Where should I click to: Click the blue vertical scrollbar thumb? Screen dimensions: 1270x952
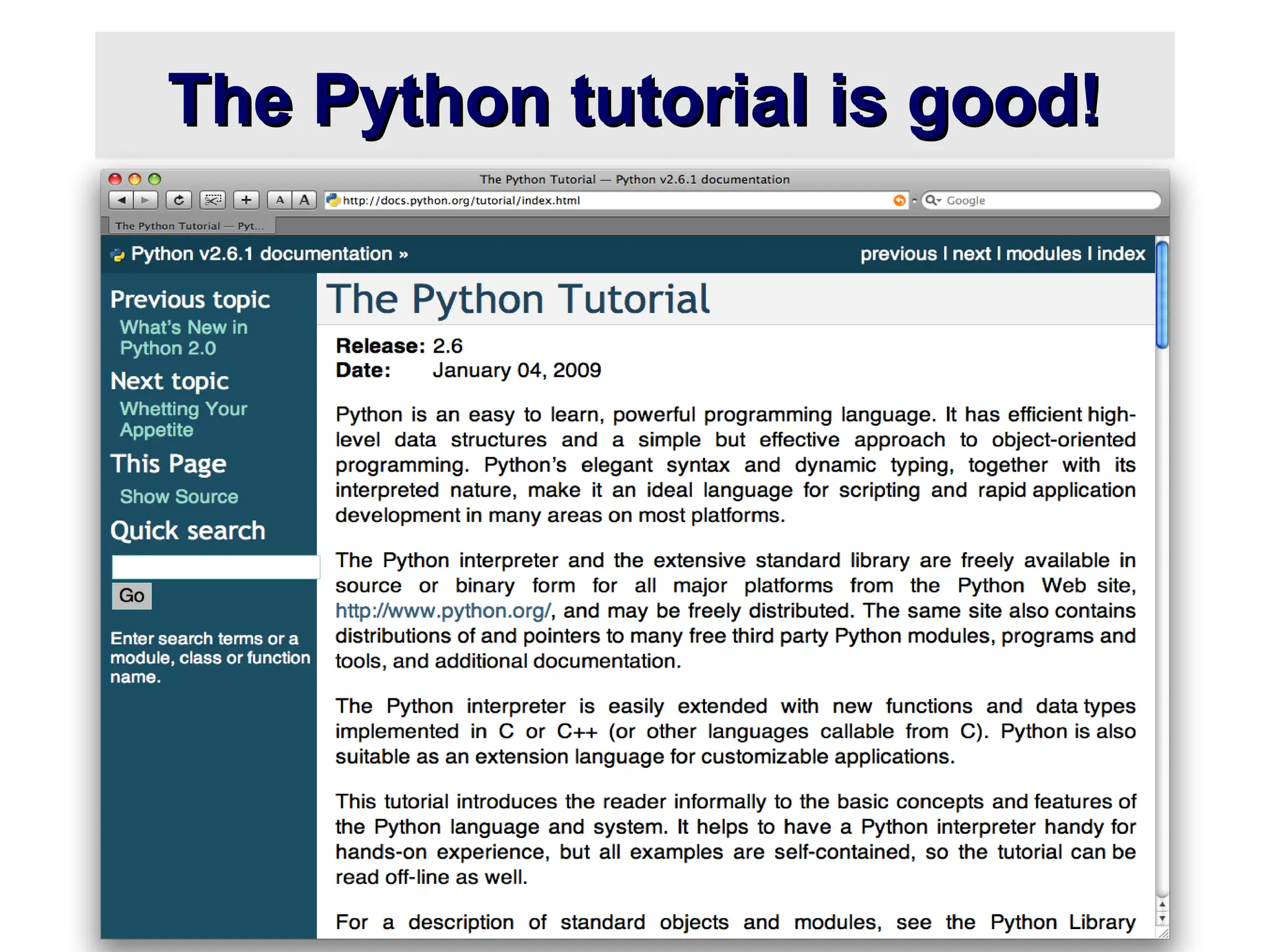[1162, 295]
